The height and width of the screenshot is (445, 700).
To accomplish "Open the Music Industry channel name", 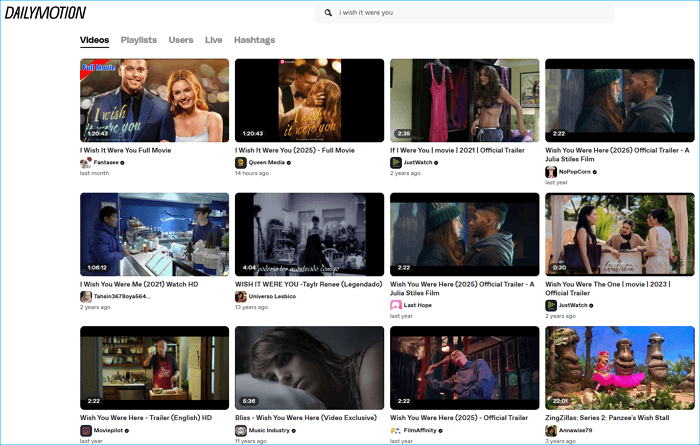I will pos(269,431).
